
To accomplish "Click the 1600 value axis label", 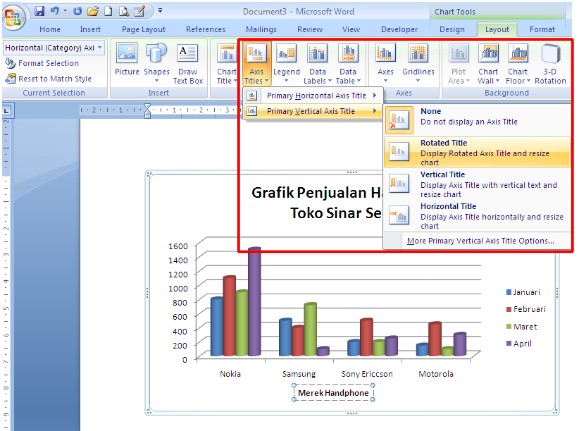I will (x=178, y=246).
